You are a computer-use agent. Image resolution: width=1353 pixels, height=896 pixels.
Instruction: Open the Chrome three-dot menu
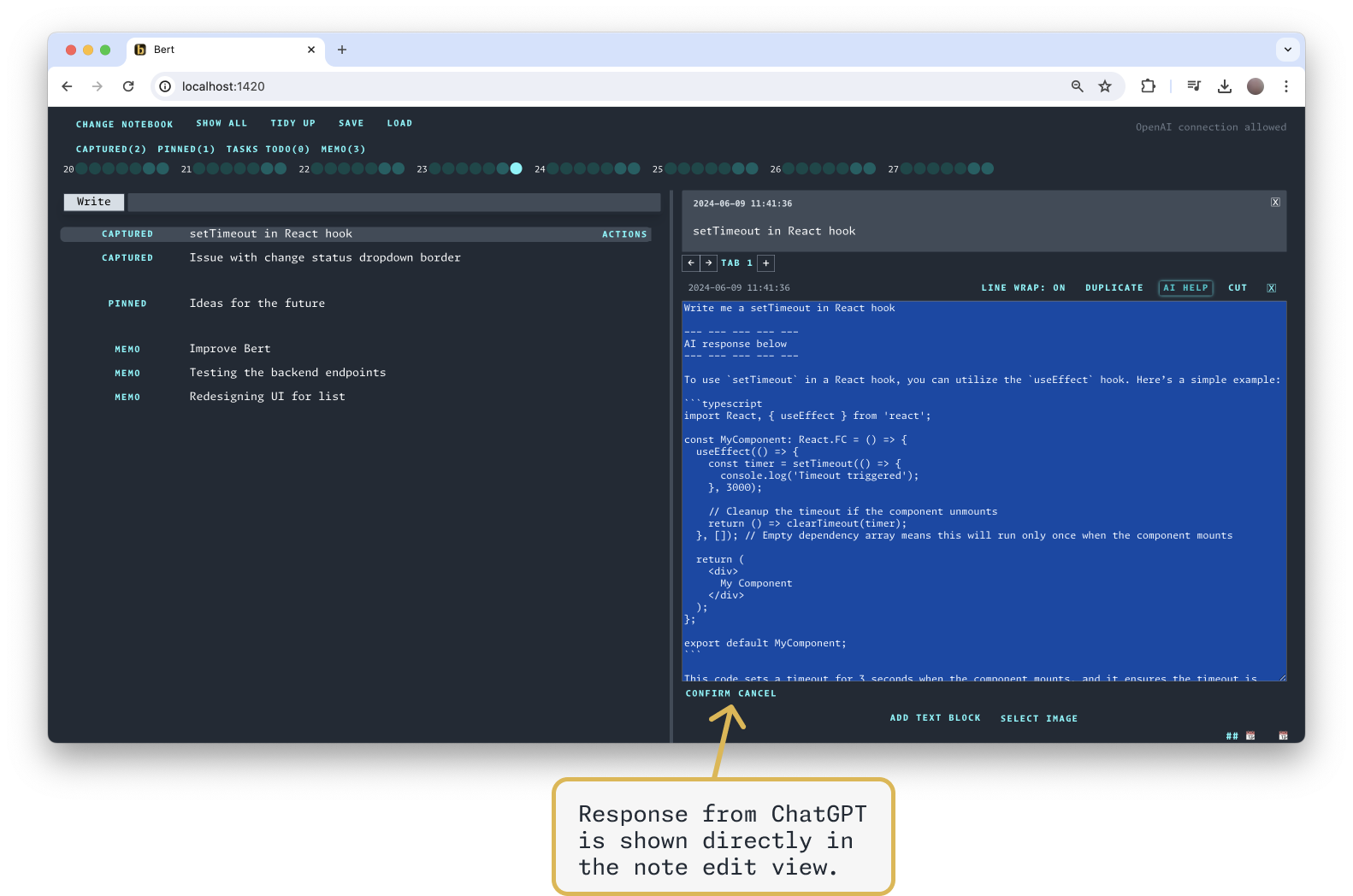pyautogui.click(x=1286, y=86)
